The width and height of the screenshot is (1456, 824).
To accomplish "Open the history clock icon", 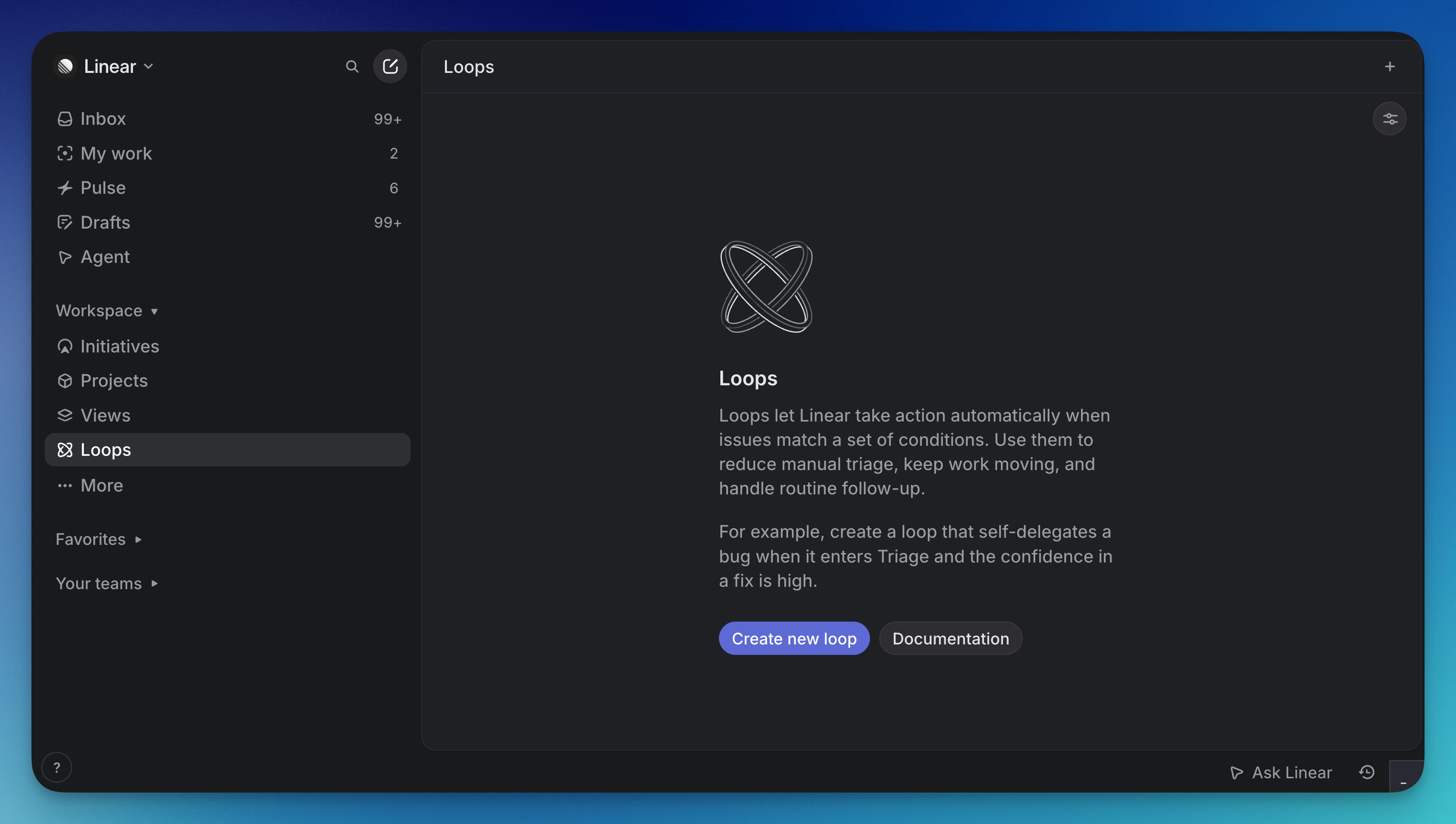I will point(1367,772).
